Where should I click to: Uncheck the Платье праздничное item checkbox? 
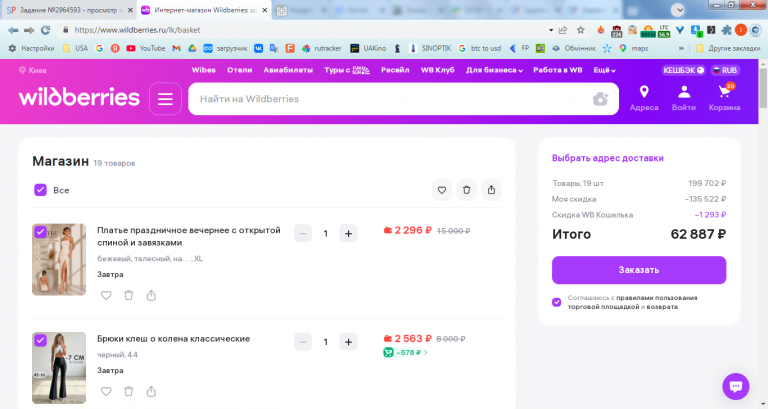click(40, 232)
